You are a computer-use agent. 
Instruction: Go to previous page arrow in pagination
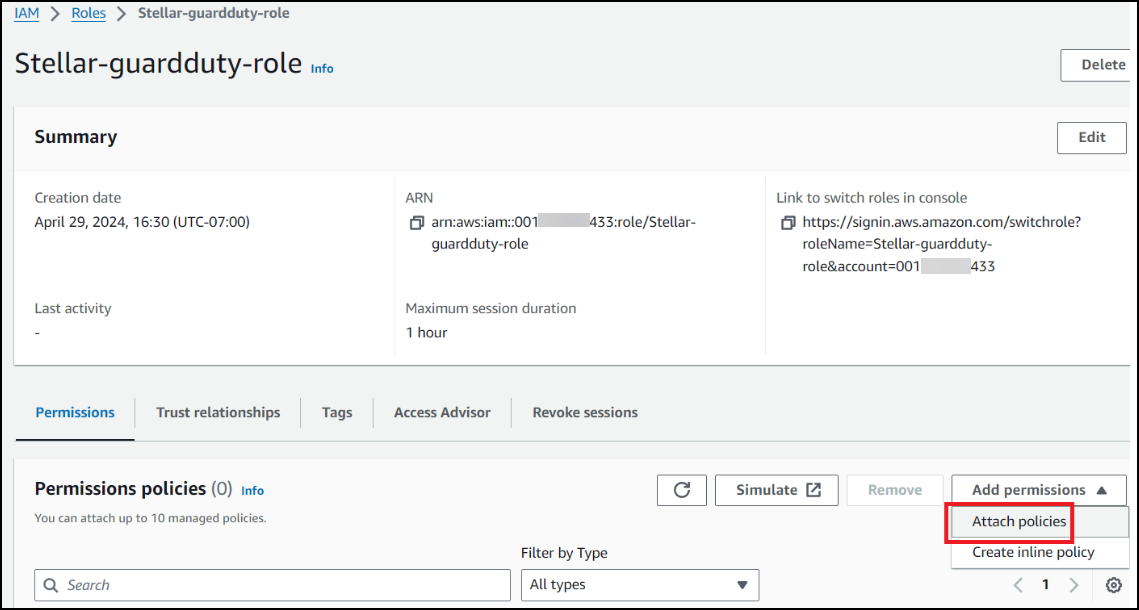[1018, 585]
